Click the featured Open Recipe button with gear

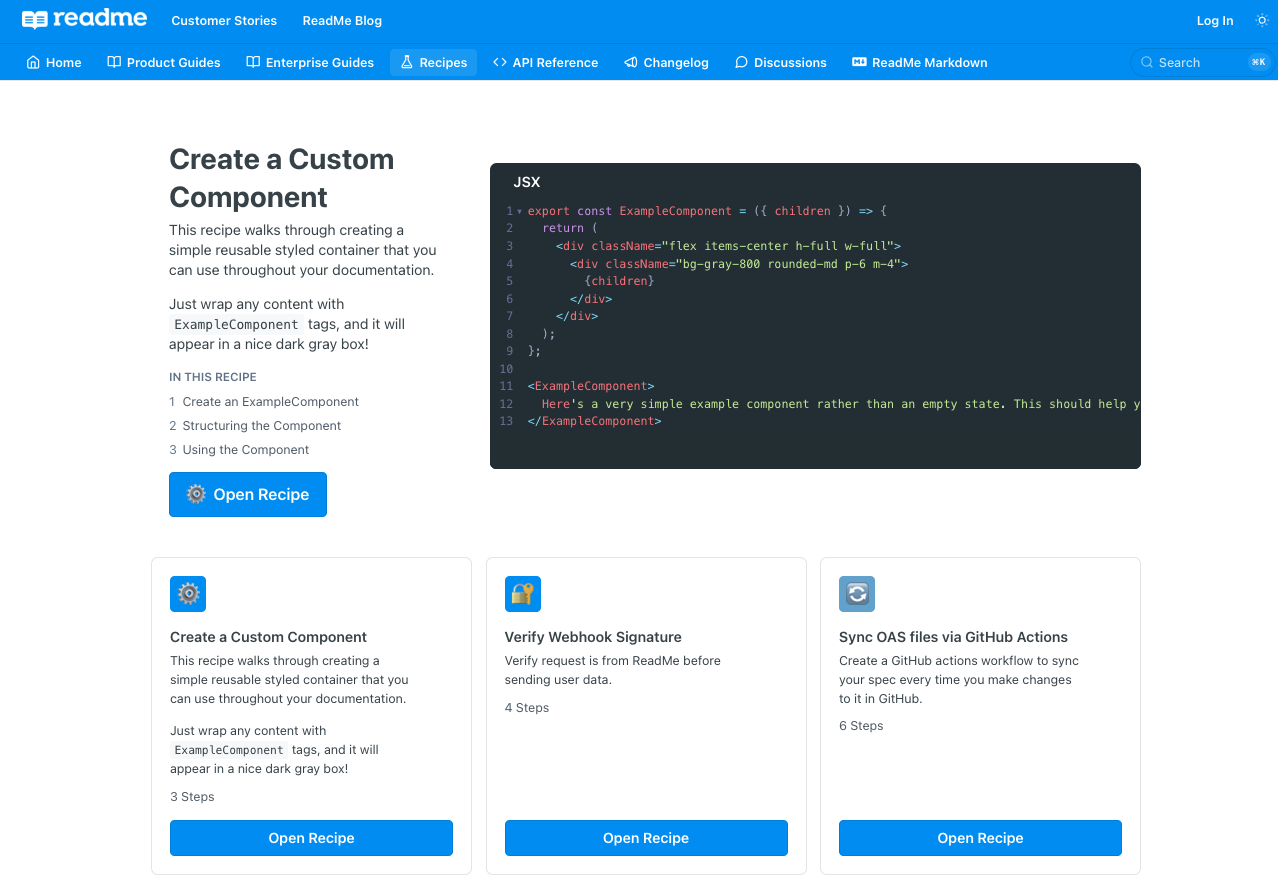point(248,494)
